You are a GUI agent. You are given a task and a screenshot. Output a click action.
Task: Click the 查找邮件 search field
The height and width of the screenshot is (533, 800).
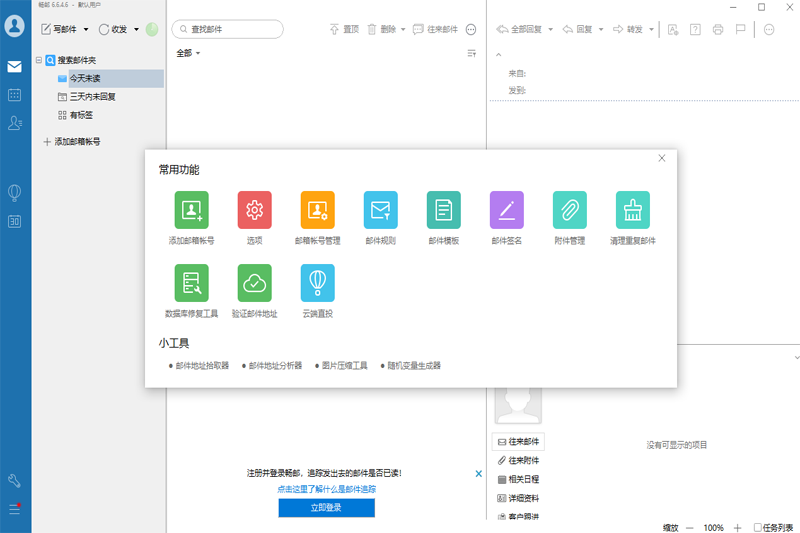240,30
